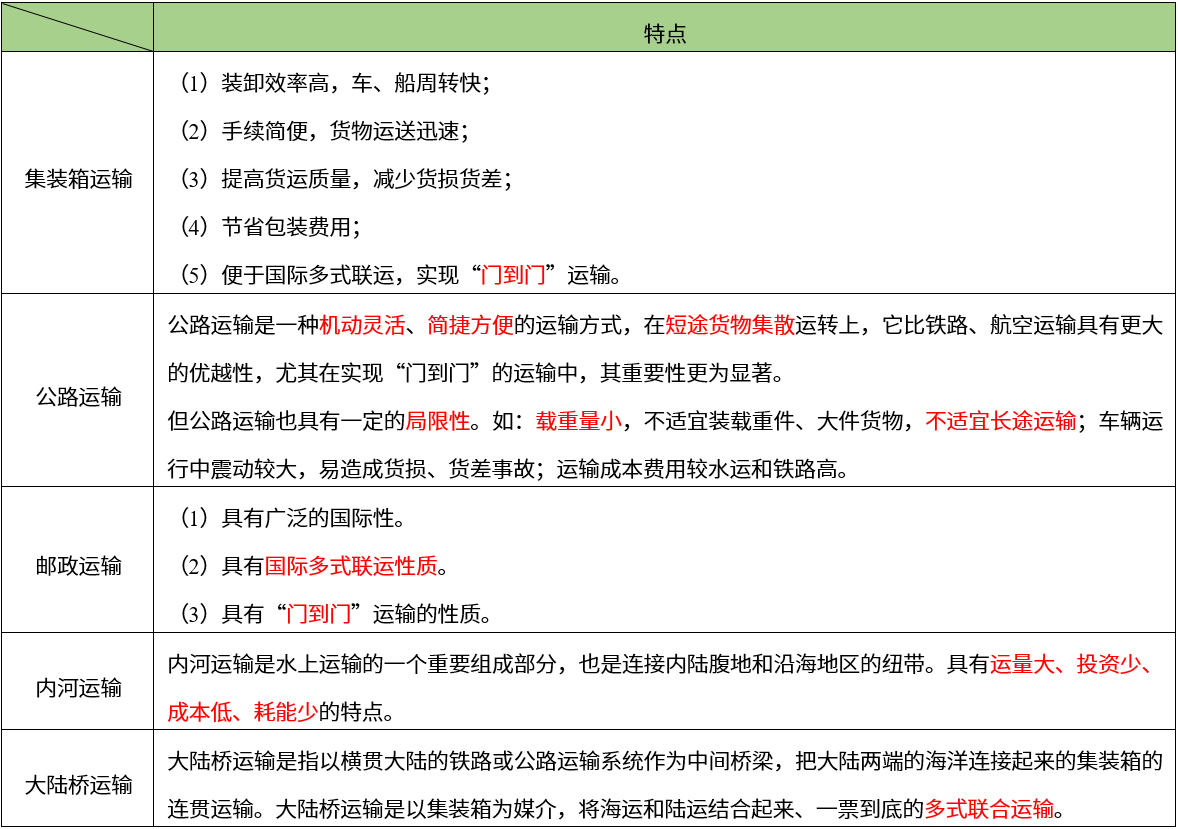Click the red text '局限性'
This screenshot has width=1178, height=829.
pyautogui.click(x=438, y=420)
